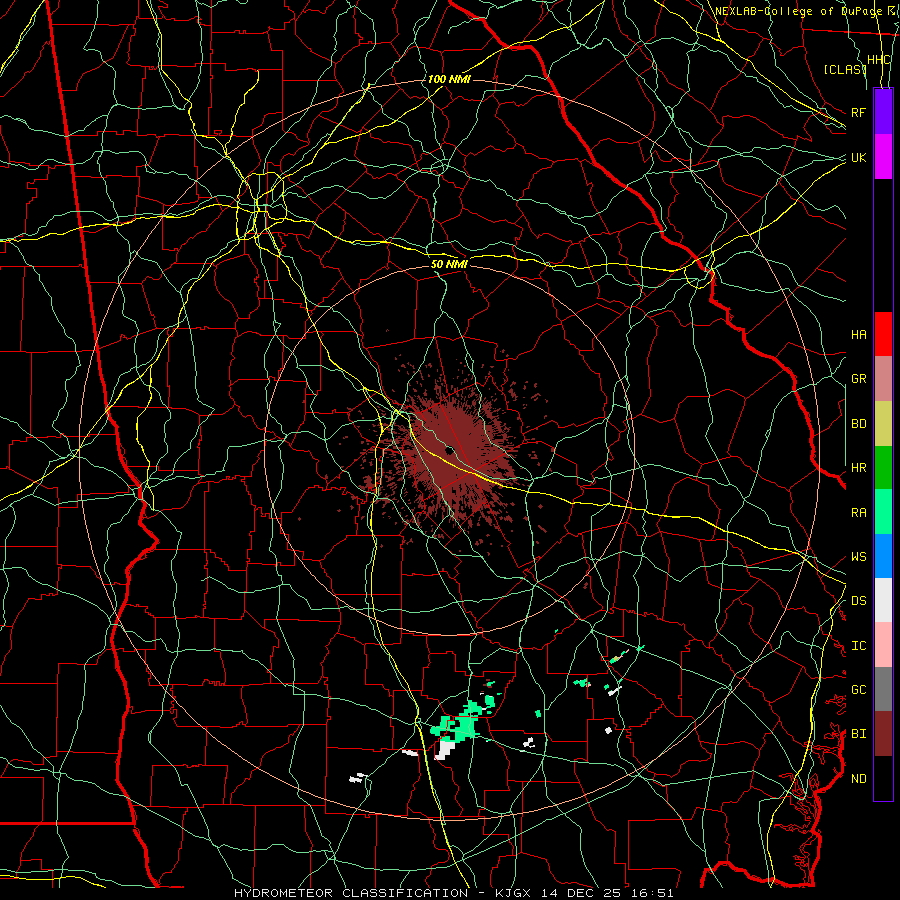The image size is (900, 900).
Task: Select the GR pink legend color block
Action: [883, 378]
